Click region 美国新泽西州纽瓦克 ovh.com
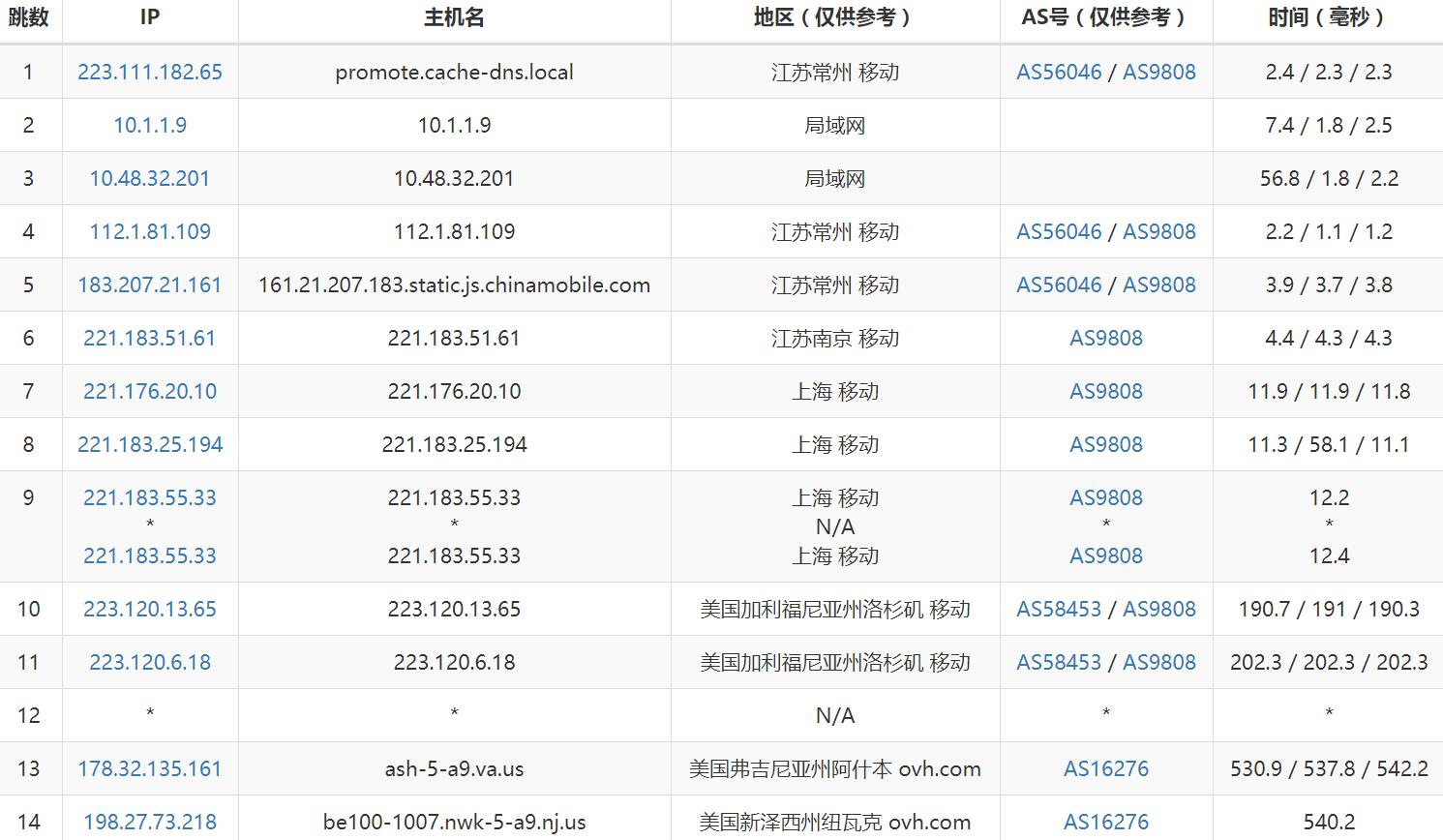The image size is (1443, 840). (835, 822)
